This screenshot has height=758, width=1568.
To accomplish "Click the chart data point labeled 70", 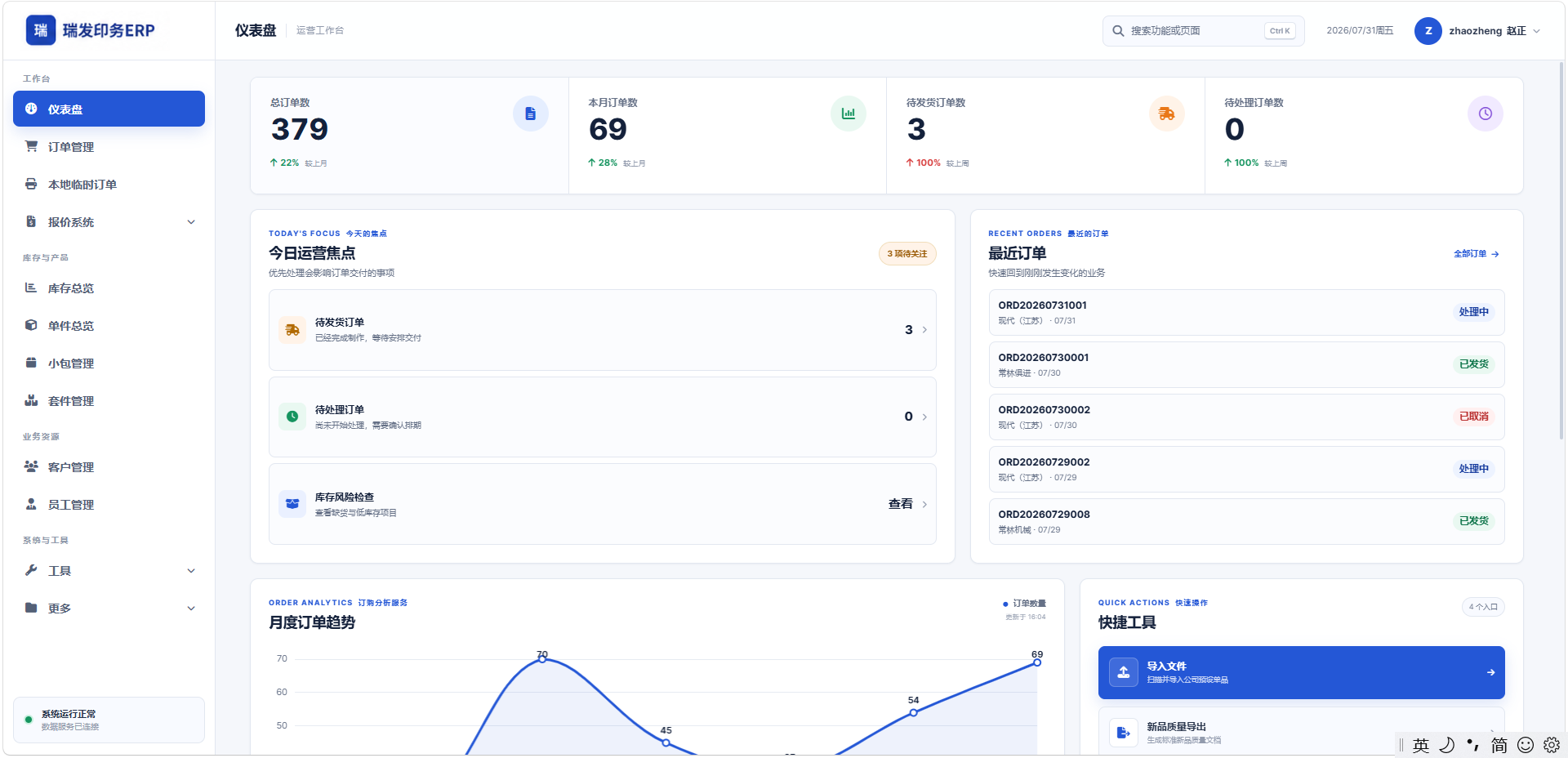I will pyautogui.click(x=542, y=658).
